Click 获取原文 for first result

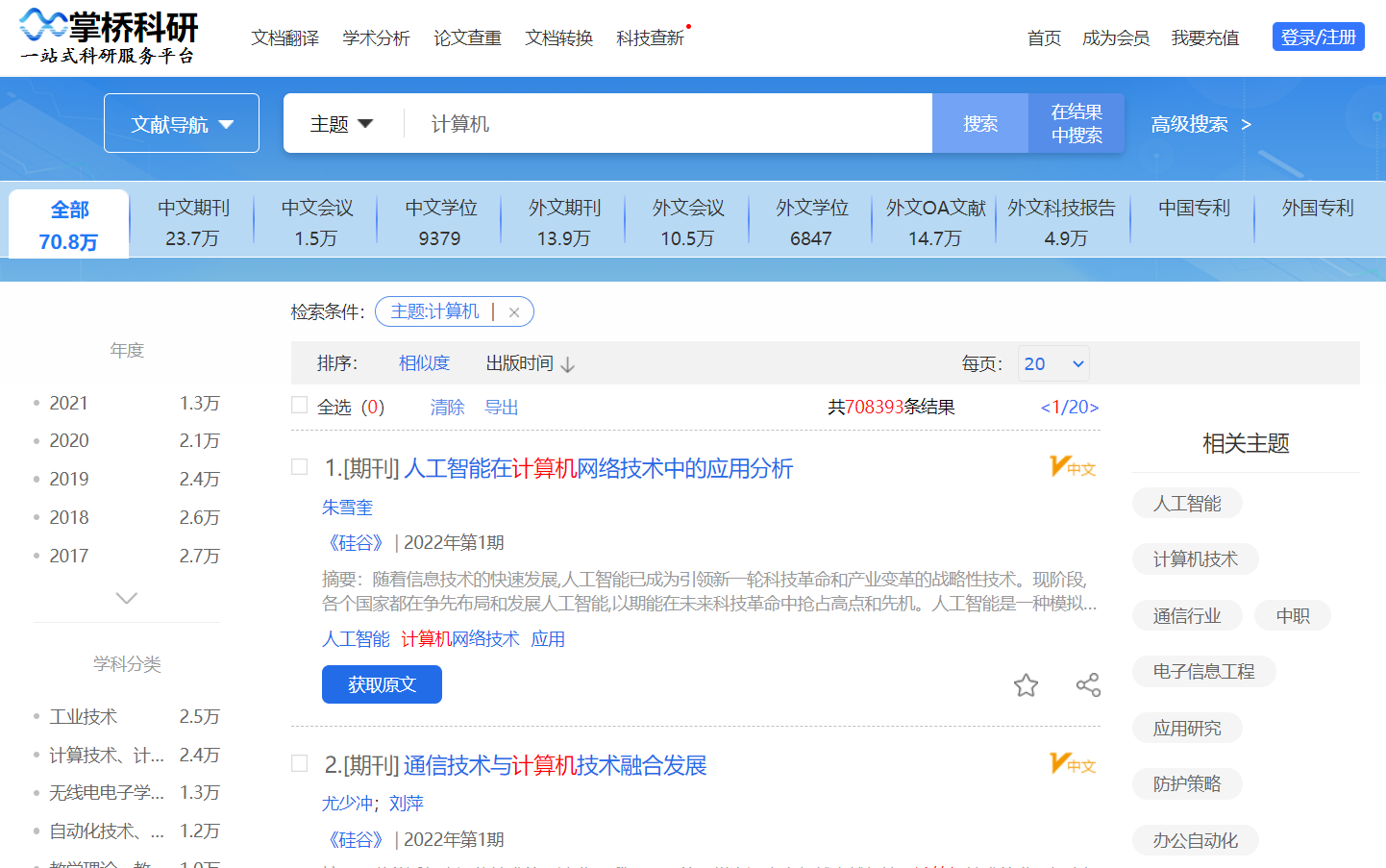pyautogui.click(x=382, y=684)
